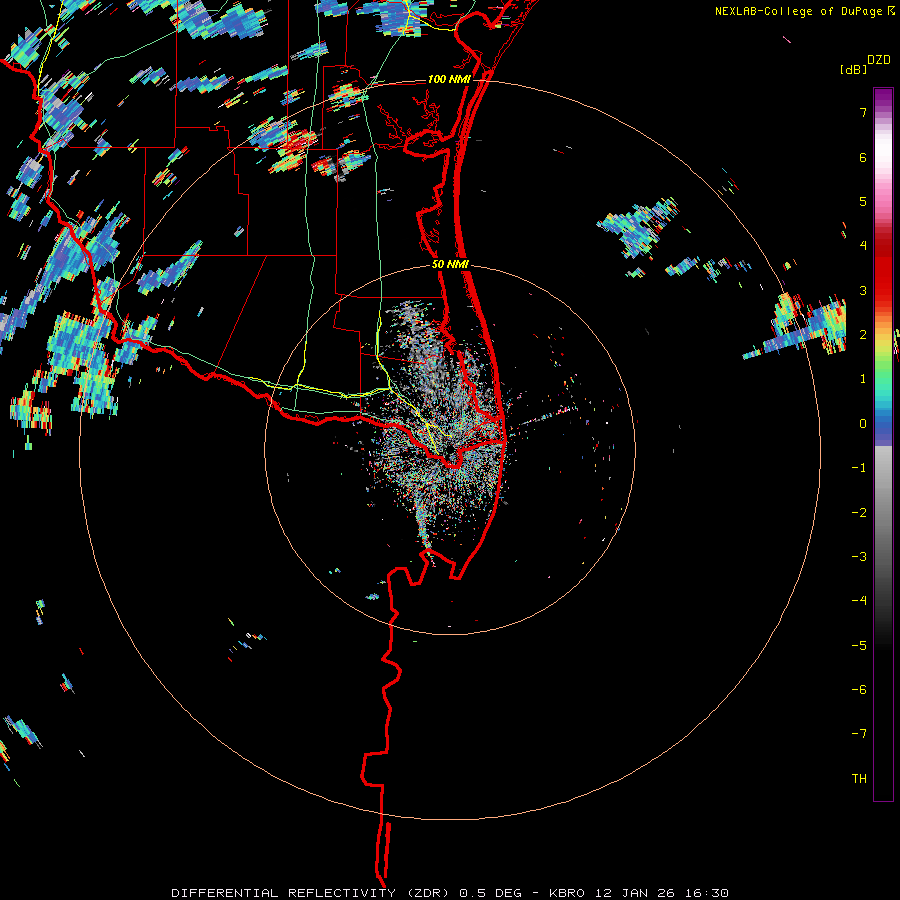Click the -5 value on color scale
This screenshot has width=900, height=900.
coord(859,645)
